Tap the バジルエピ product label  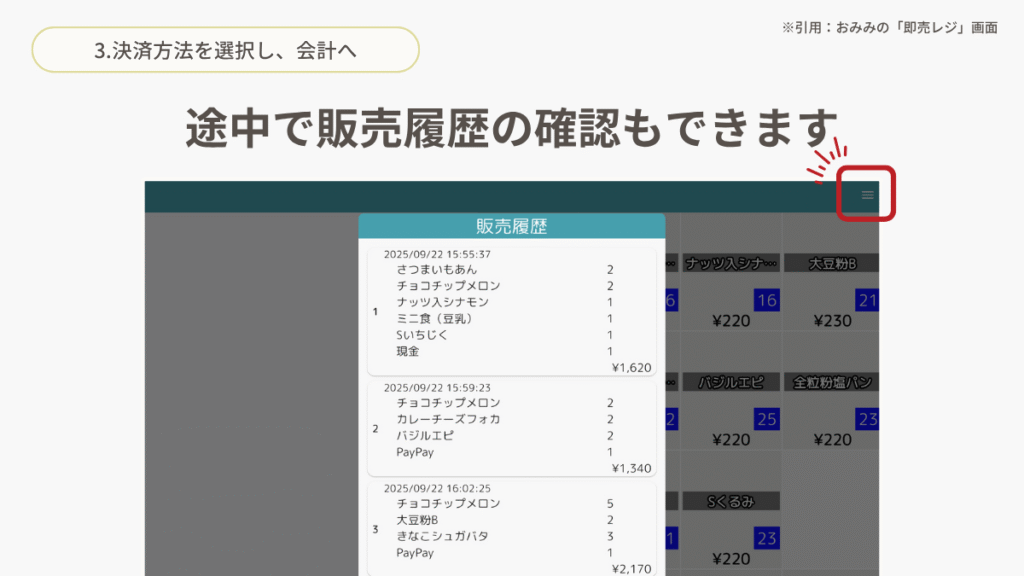pyautogui.click(x=731, y=382)
